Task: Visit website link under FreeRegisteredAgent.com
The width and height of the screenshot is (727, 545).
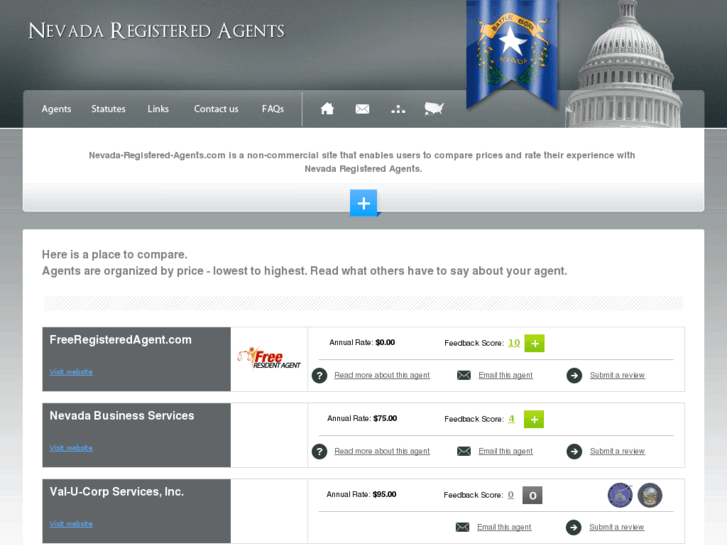Action: pos(71,372)
